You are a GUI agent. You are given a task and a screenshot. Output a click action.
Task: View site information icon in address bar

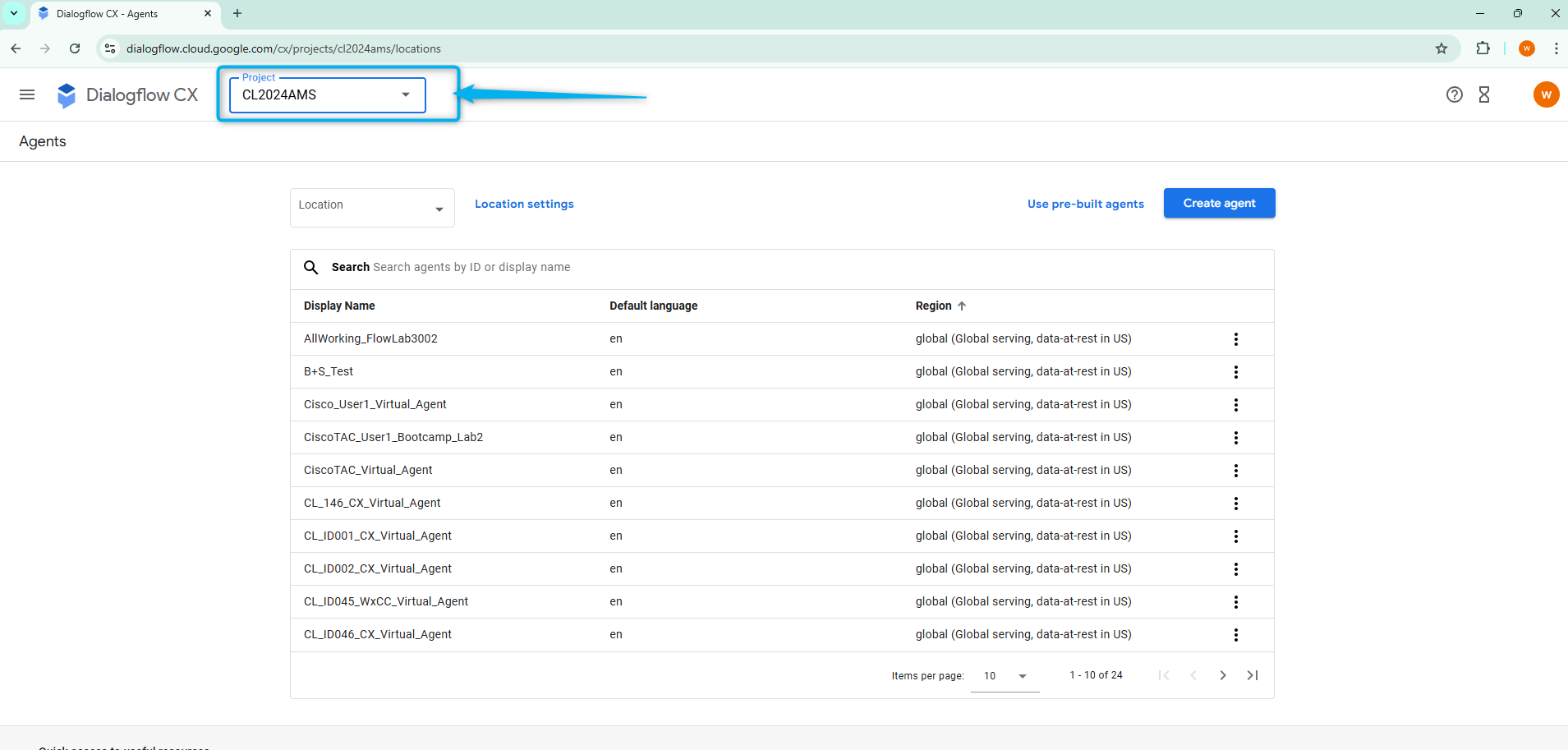[x=110, y=48]
